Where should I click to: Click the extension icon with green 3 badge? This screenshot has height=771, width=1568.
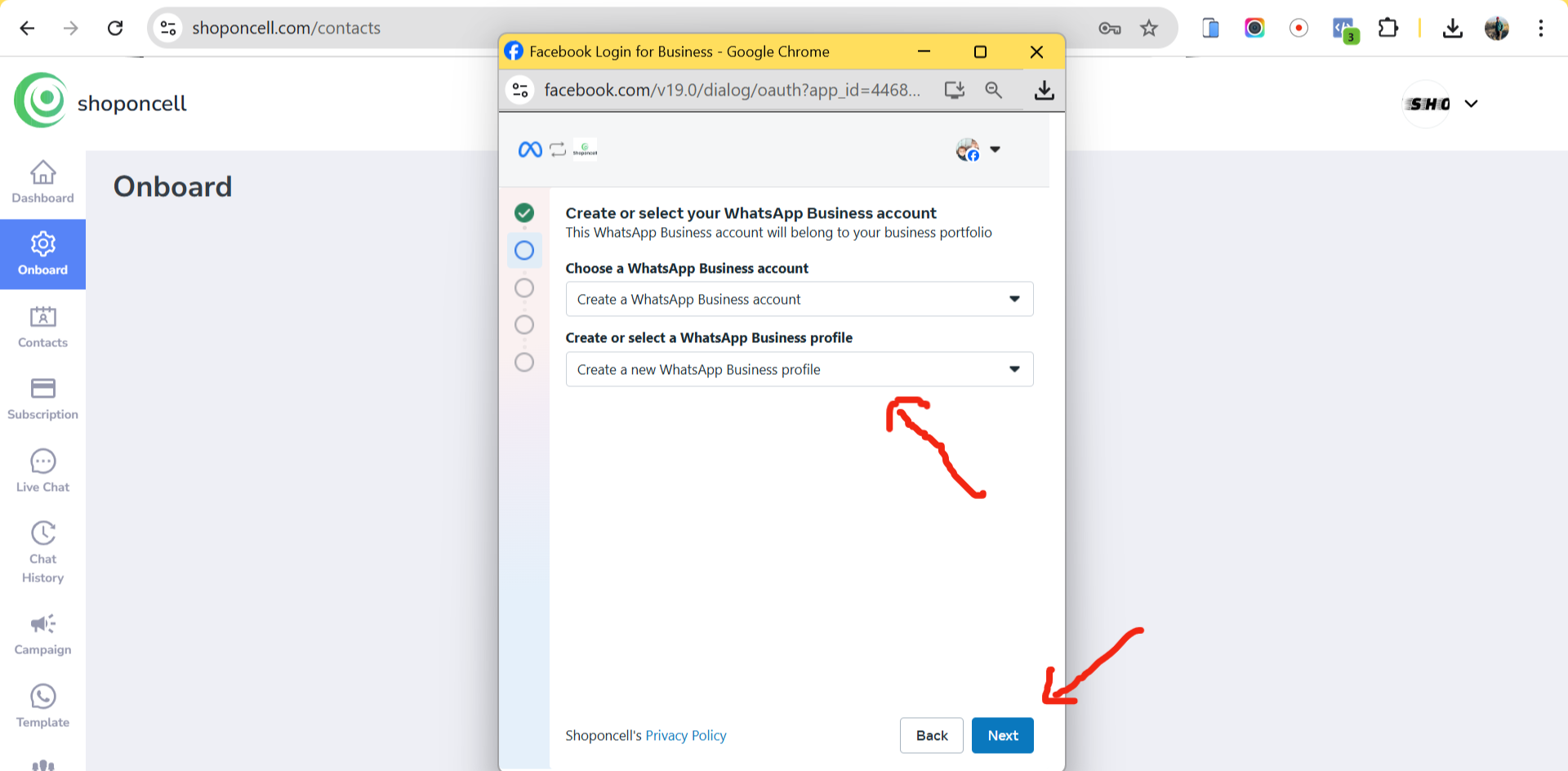(1344, 29)
